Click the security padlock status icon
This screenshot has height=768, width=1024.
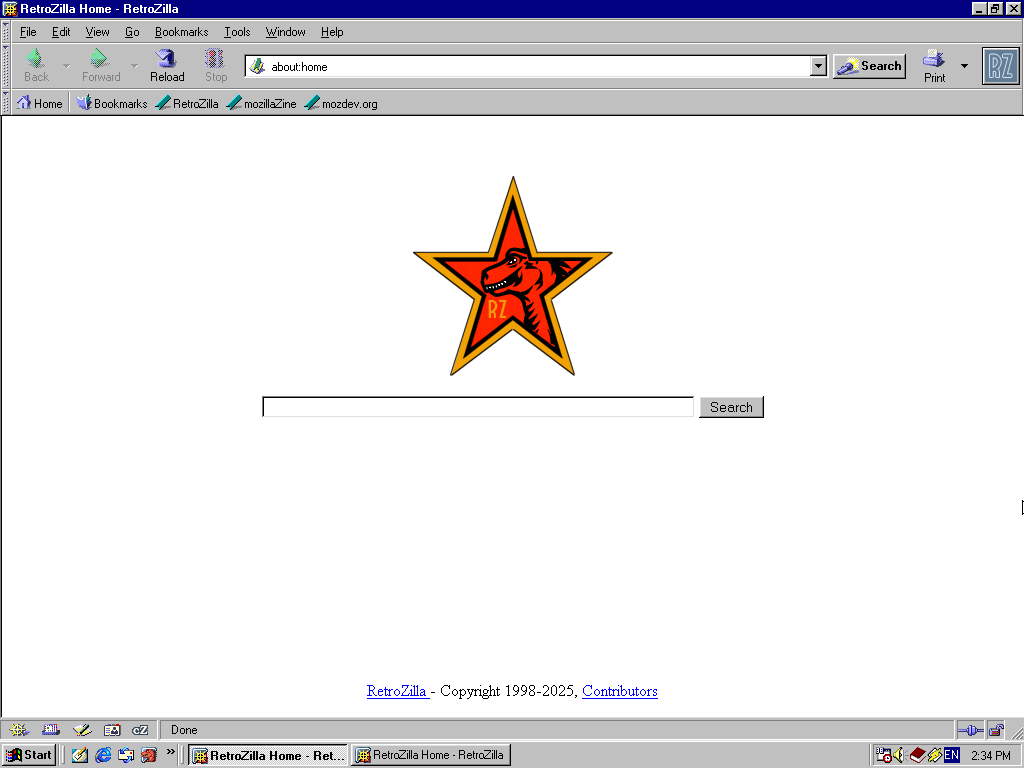(996, 730)
